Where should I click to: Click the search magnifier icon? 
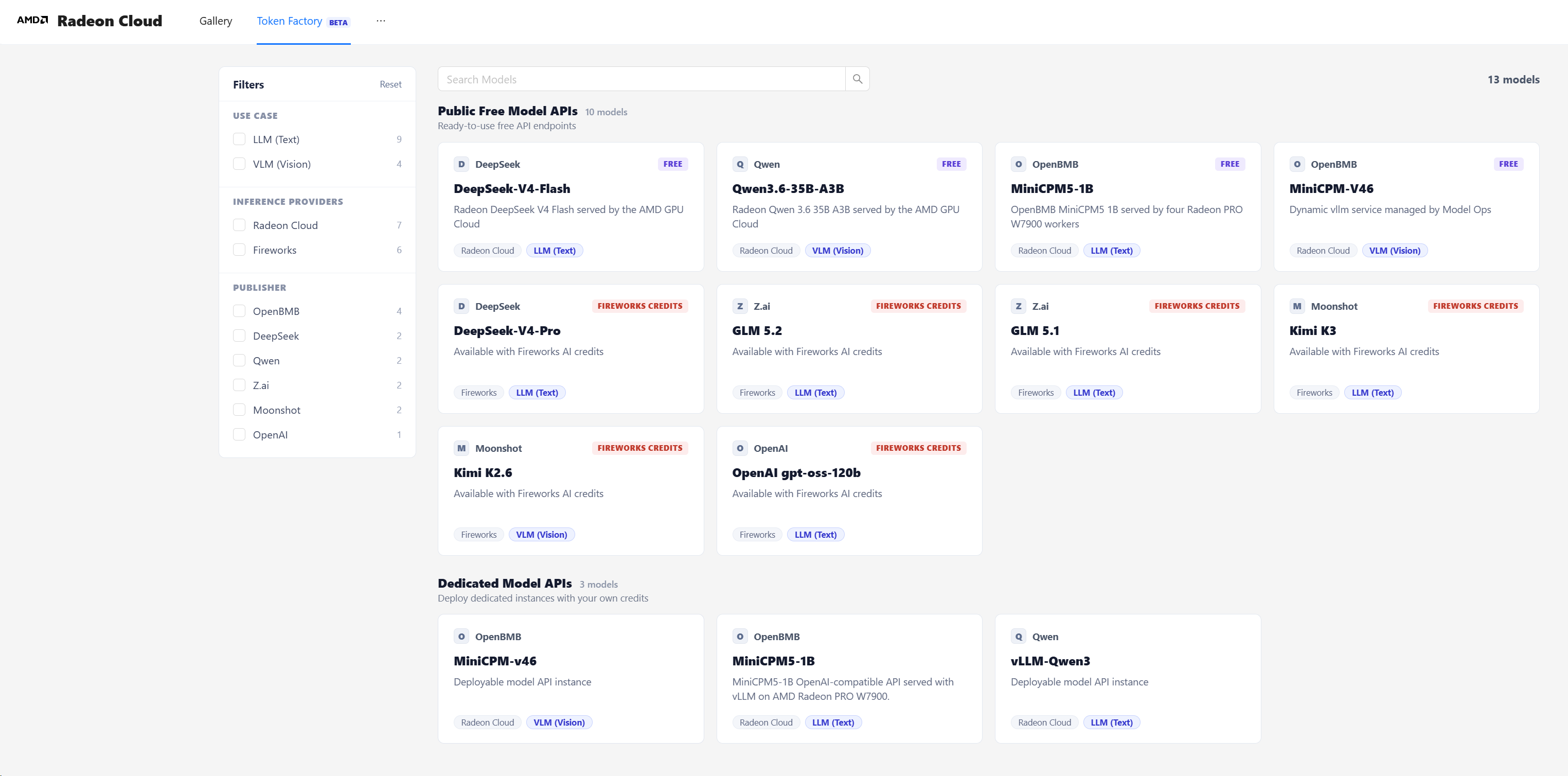(857, 79)
